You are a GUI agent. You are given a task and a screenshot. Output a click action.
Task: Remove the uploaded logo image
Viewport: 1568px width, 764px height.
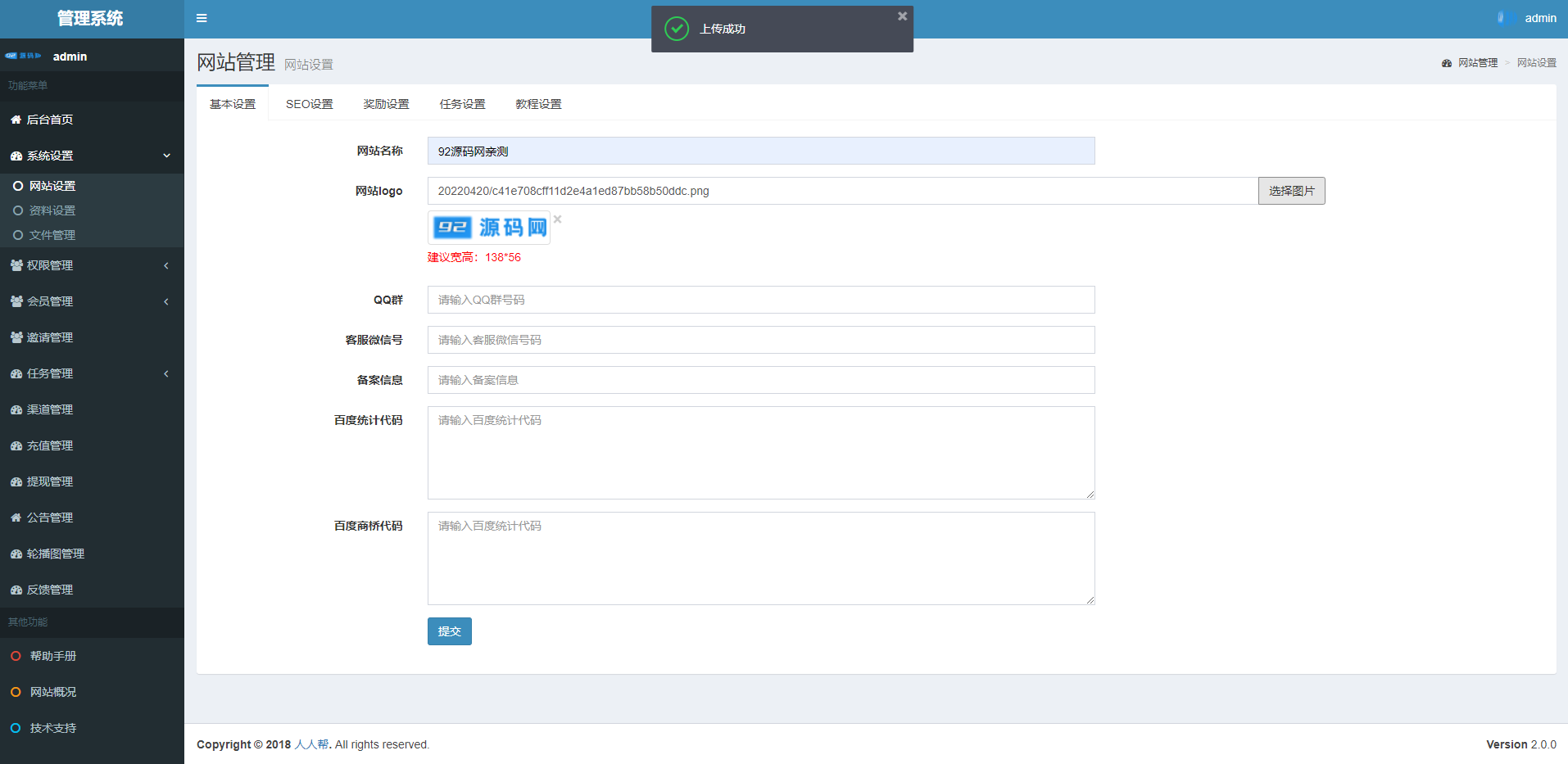click(557, 219)
